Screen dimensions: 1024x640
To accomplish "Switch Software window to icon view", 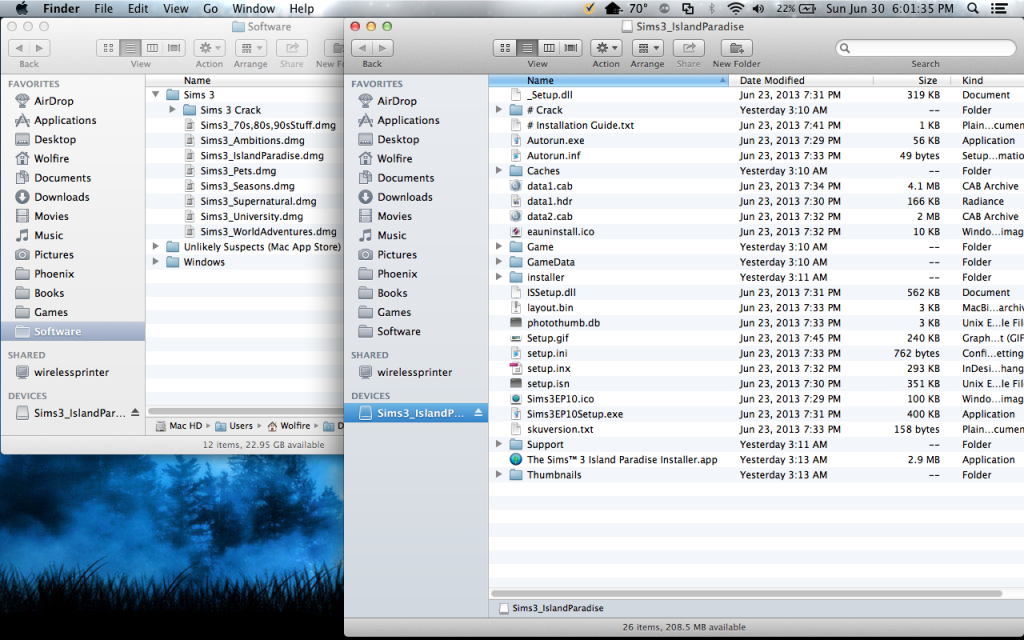I will (x=108, y=48).
